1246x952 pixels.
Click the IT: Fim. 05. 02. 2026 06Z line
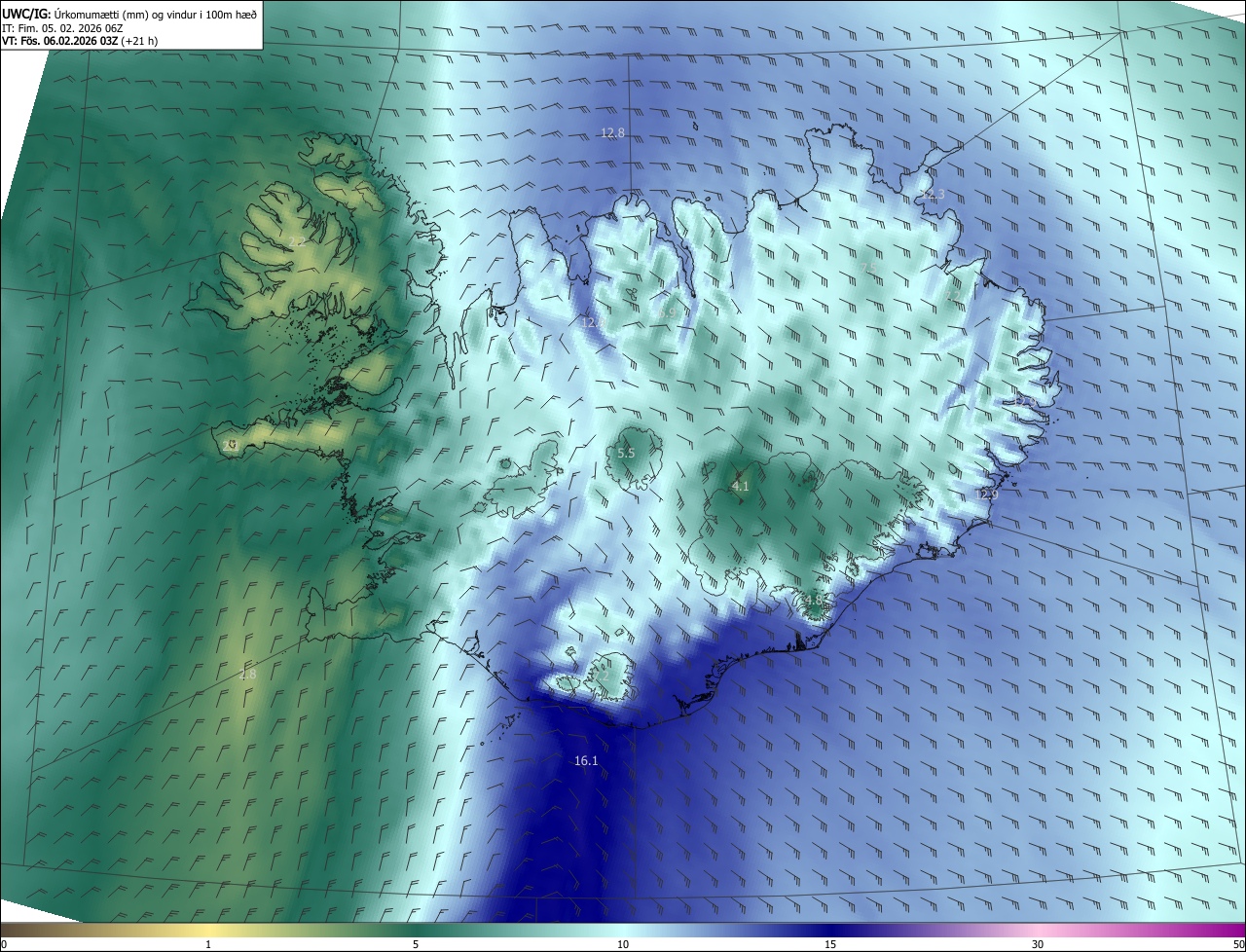(62, 28)
